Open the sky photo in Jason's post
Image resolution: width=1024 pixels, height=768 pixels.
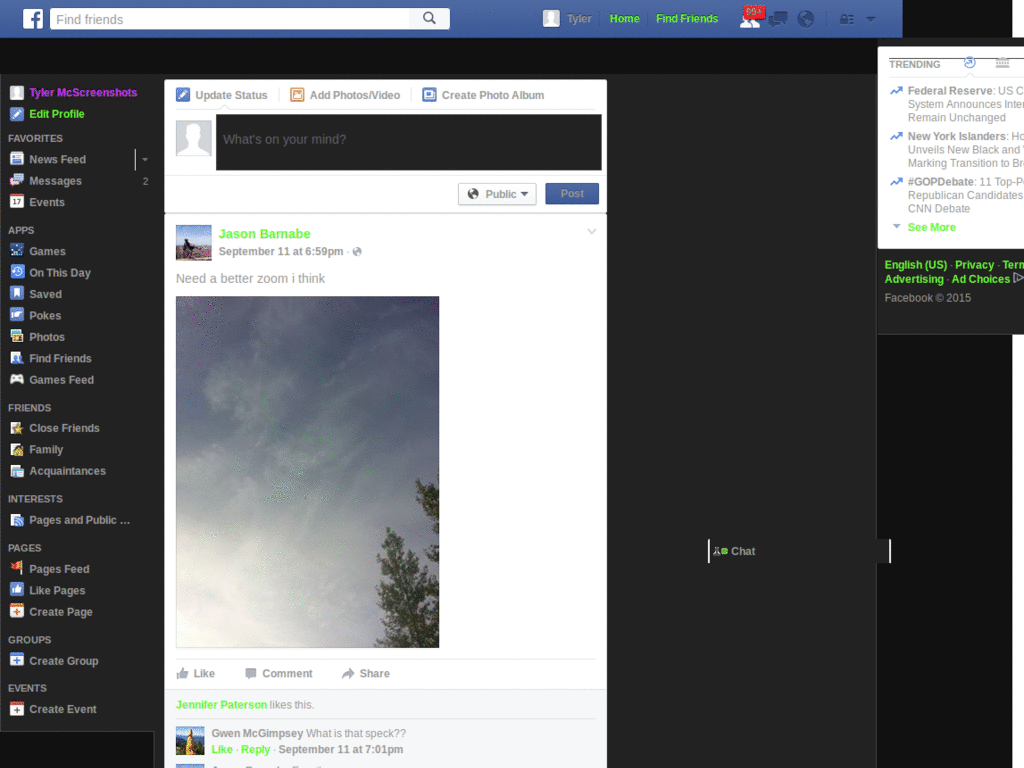(308, 472)
